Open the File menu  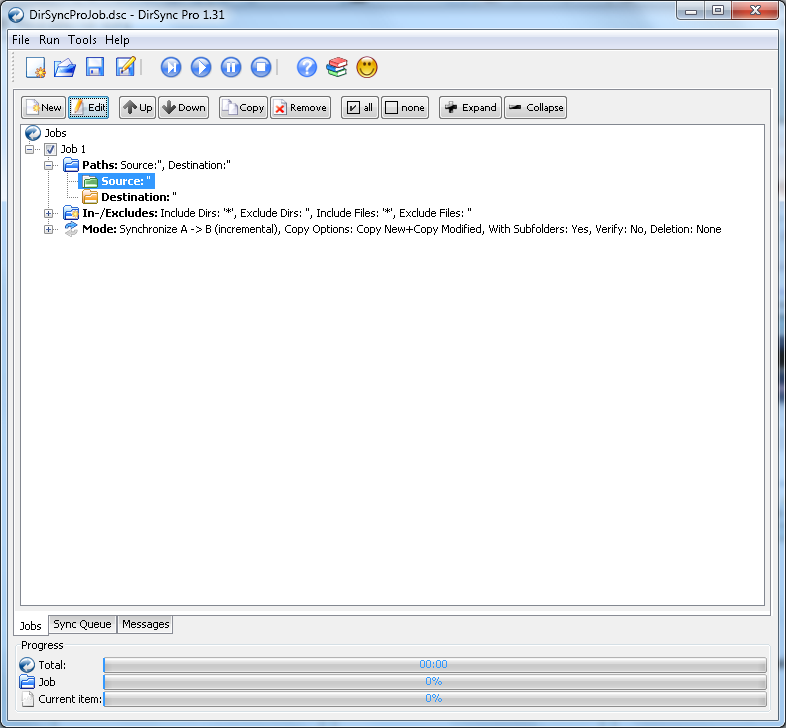click(x=21, y=40)
